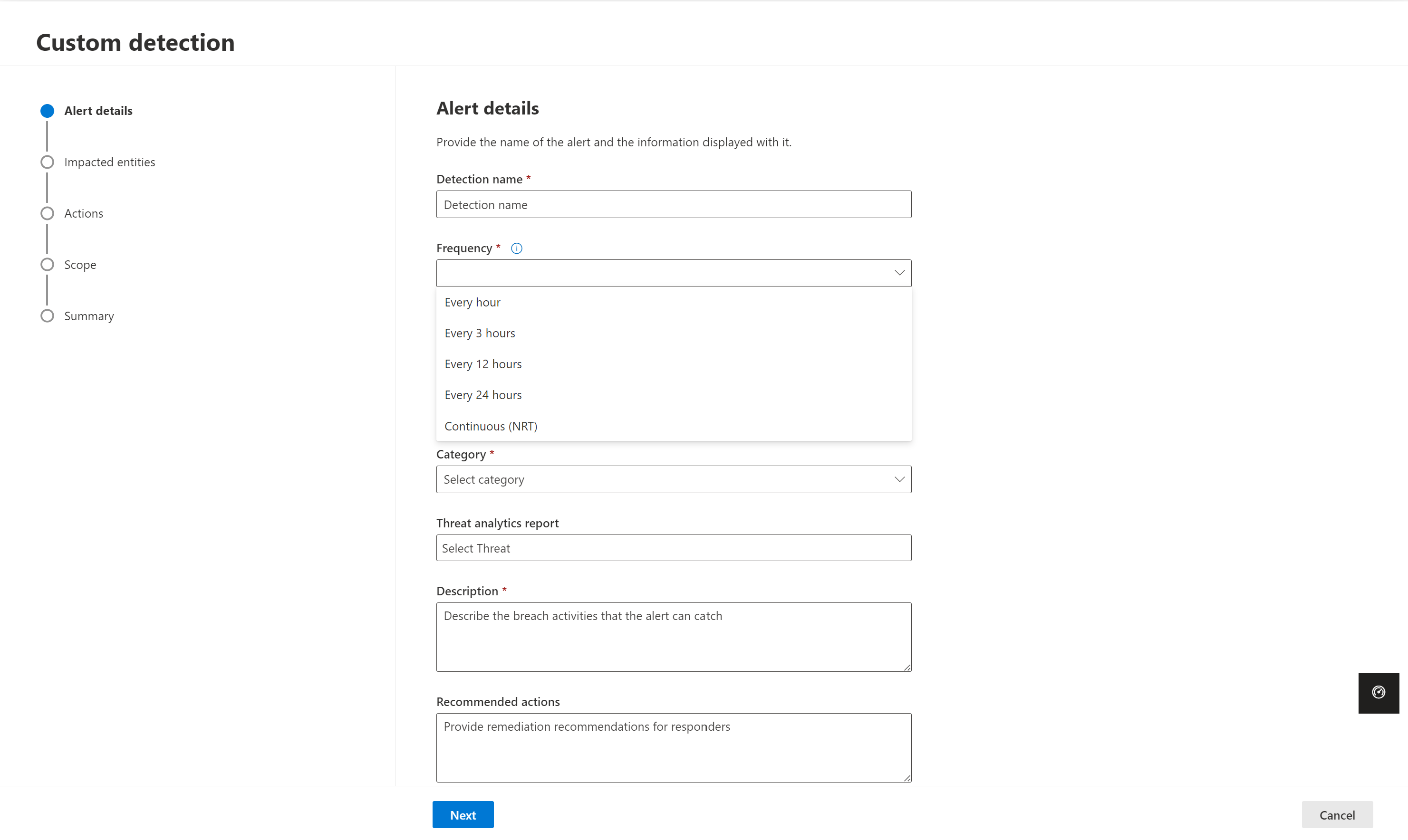This screenshot has height=840, width=1408.
Task: Click the Frequency info icon
Action: point(516,248)
